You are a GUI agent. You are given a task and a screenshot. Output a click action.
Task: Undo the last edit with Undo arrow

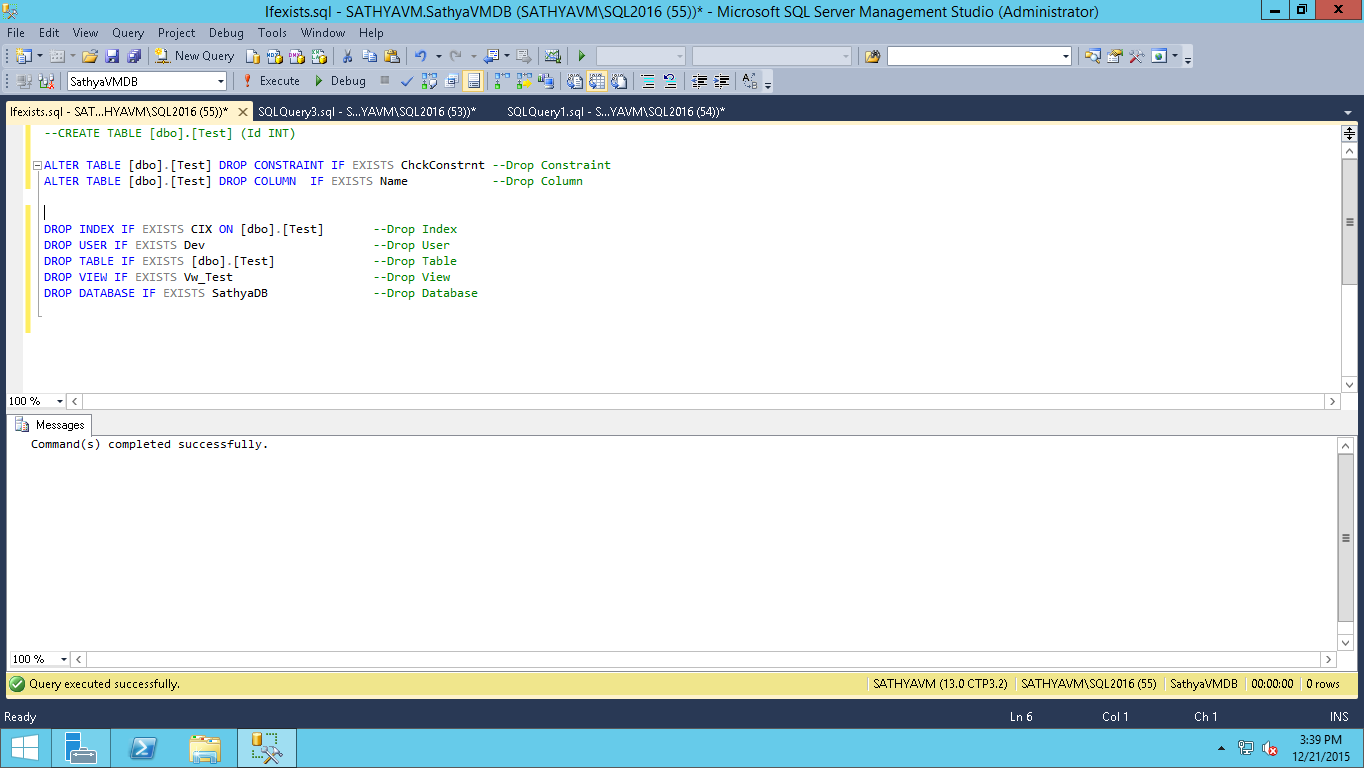[421, 56]
